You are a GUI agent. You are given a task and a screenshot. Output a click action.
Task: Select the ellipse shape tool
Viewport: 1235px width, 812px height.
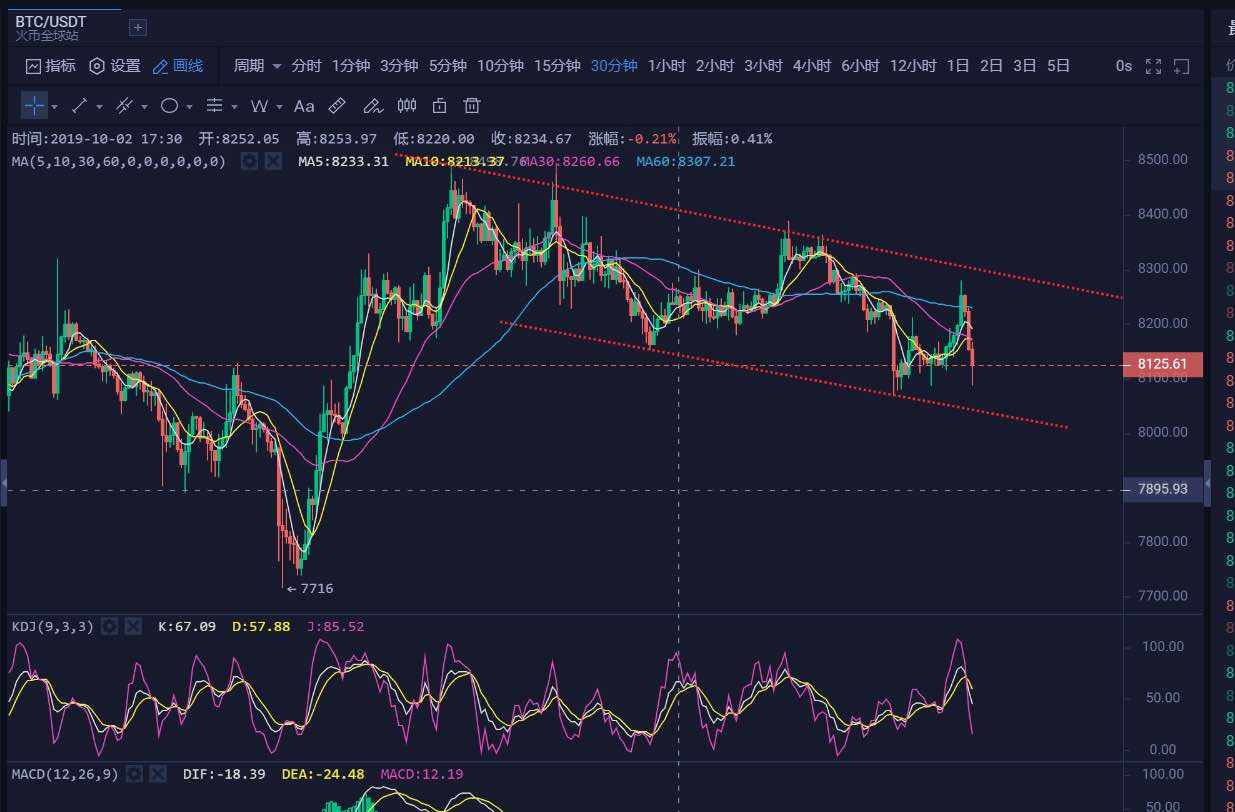click(x=170, y=105)
